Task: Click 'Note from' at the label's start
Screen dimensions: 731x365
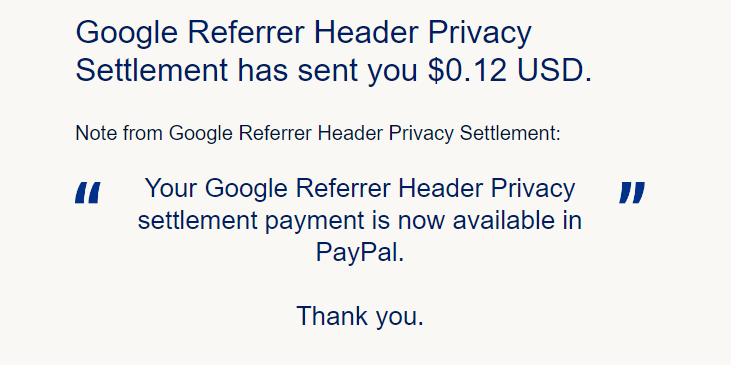Action: [x=119, y=133]
